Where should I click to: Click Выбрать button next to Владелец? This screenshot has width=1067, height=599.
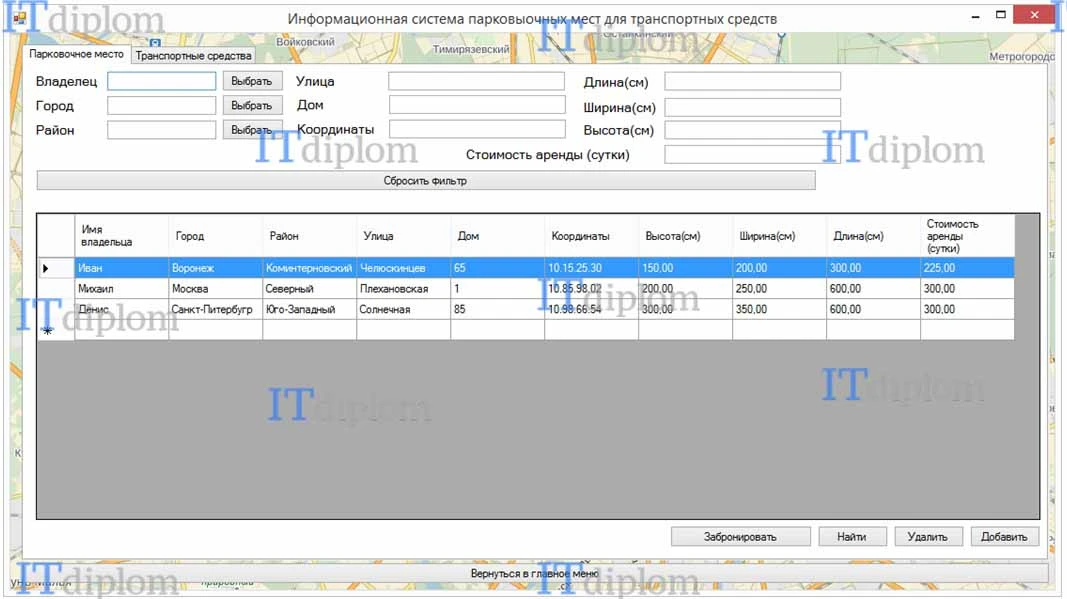[x=252, y=81]
